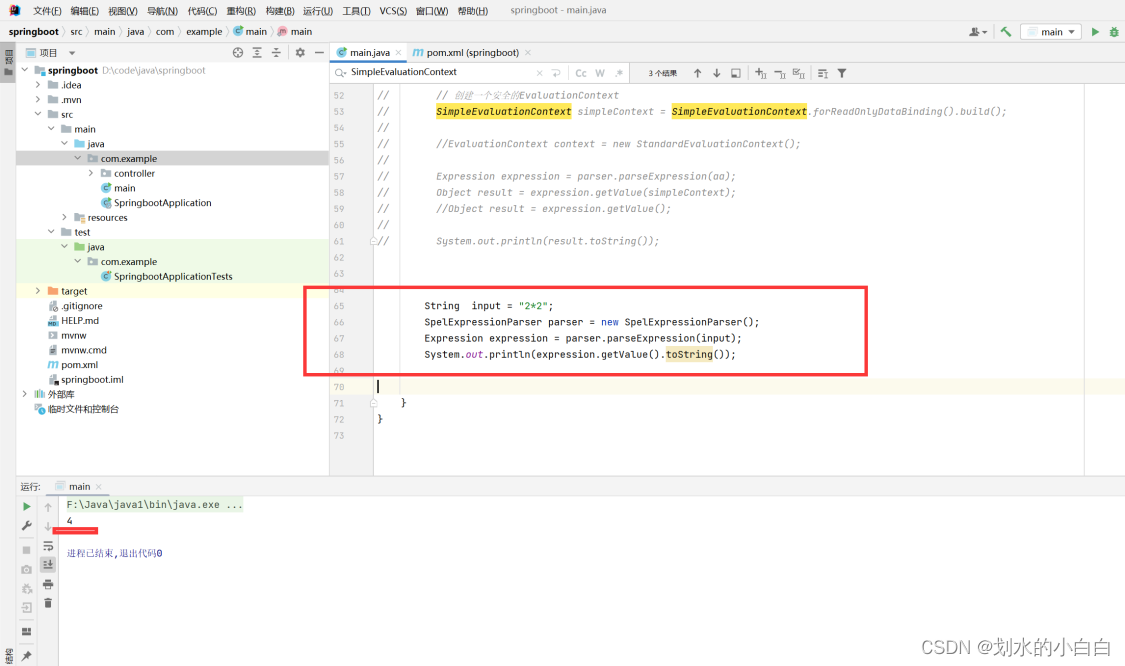Open the 帮助(H) menu
Image resolution: width=1125 pixels, height=666 pixels.
(473, 11)
